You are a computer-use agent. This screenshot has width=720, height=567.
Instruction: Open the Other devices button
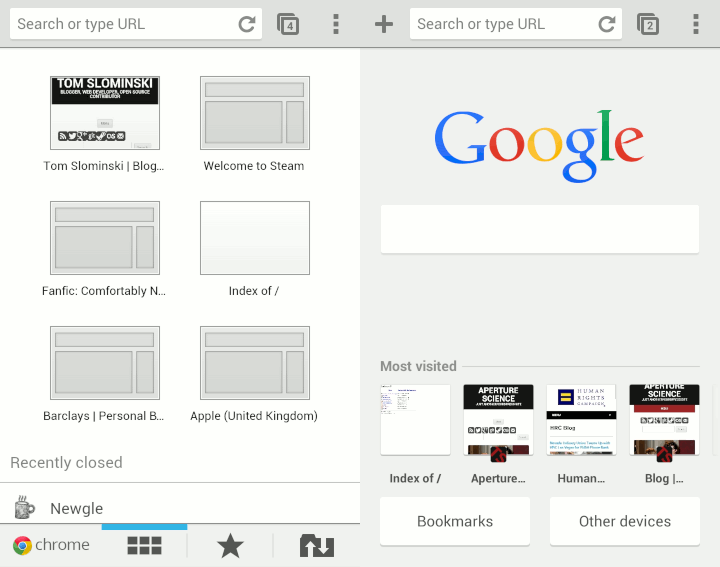[x=624, y=521]
